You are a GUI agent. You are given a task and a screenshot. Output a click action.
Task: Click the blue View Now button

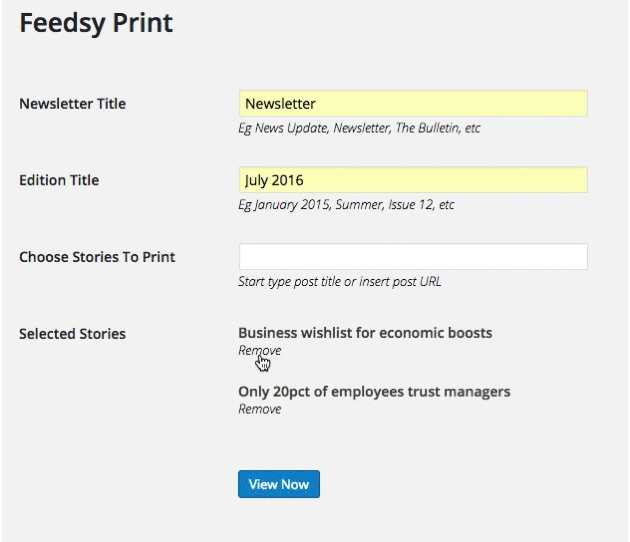[279, 484]
